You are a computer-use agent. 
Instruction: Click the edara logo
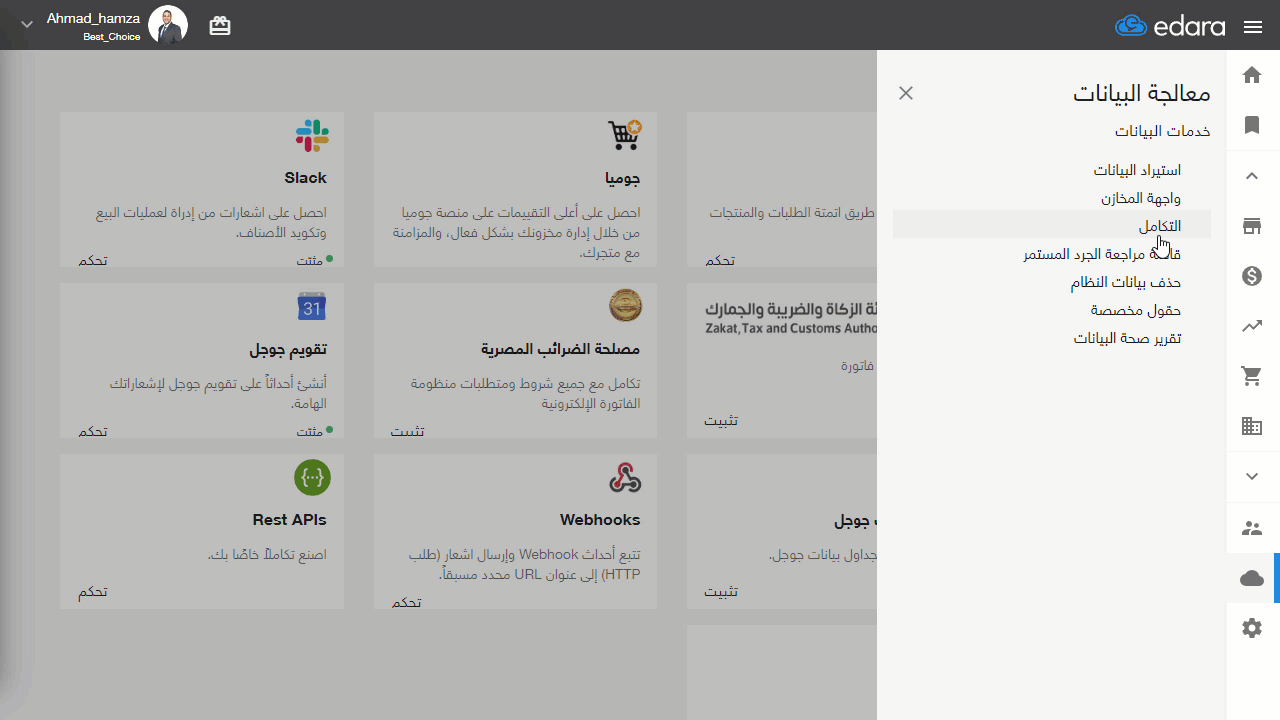coord(1170,26)
